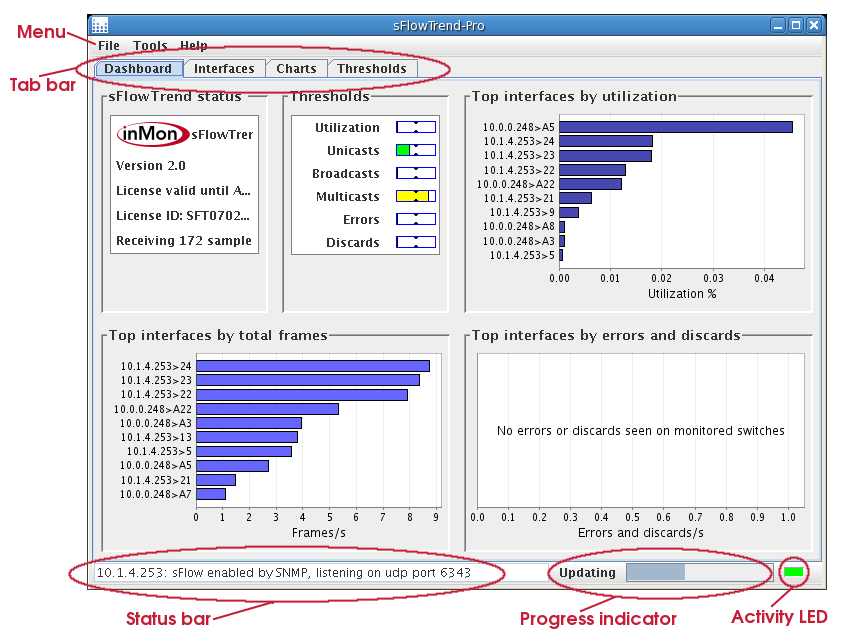The image size is (842, 641).
Task: Click the 10.1.4.253>22 total frames bar
Action: 302,395
